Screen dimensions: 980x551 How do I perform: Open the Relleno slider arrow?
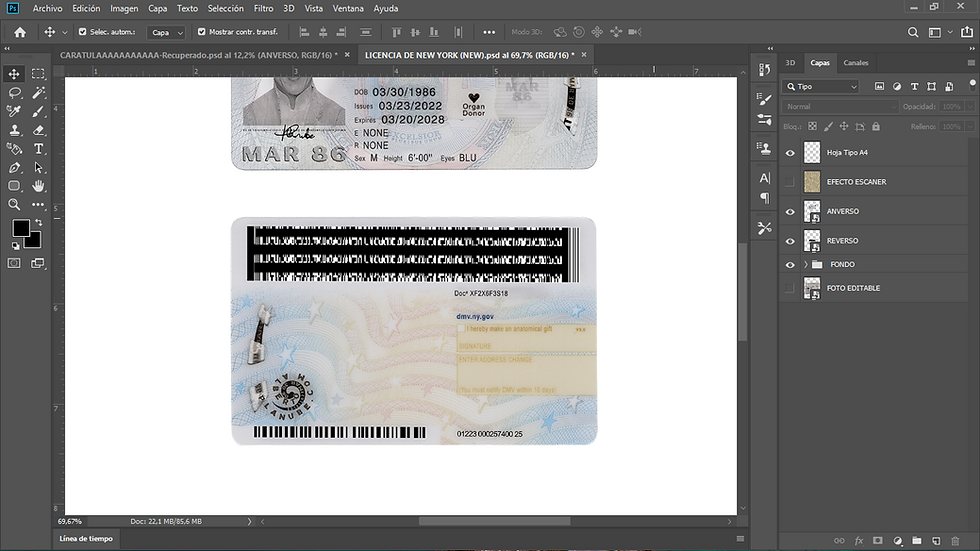970,126
